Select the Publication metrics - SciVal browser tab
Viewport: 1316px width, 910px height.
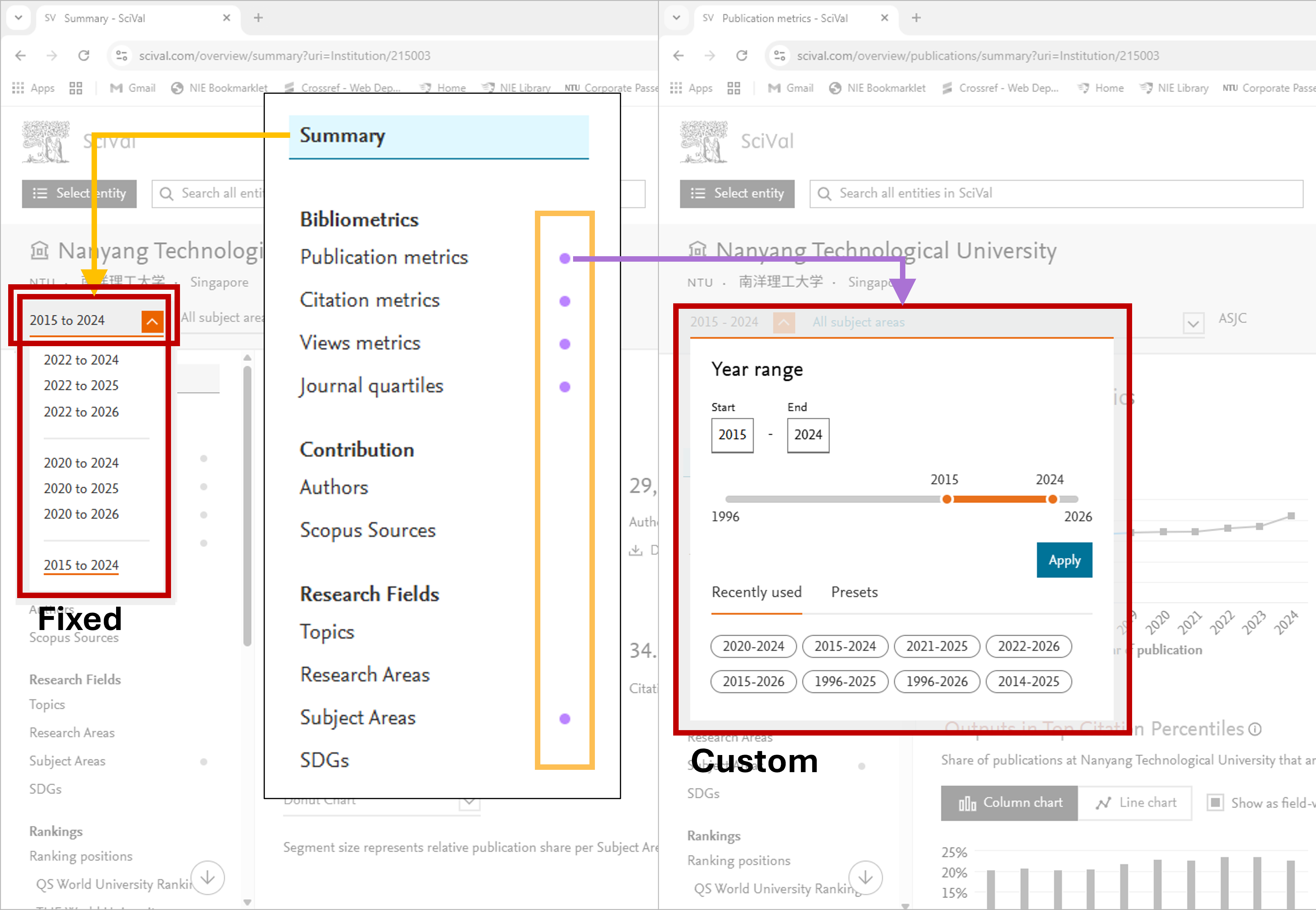(785, 18)
